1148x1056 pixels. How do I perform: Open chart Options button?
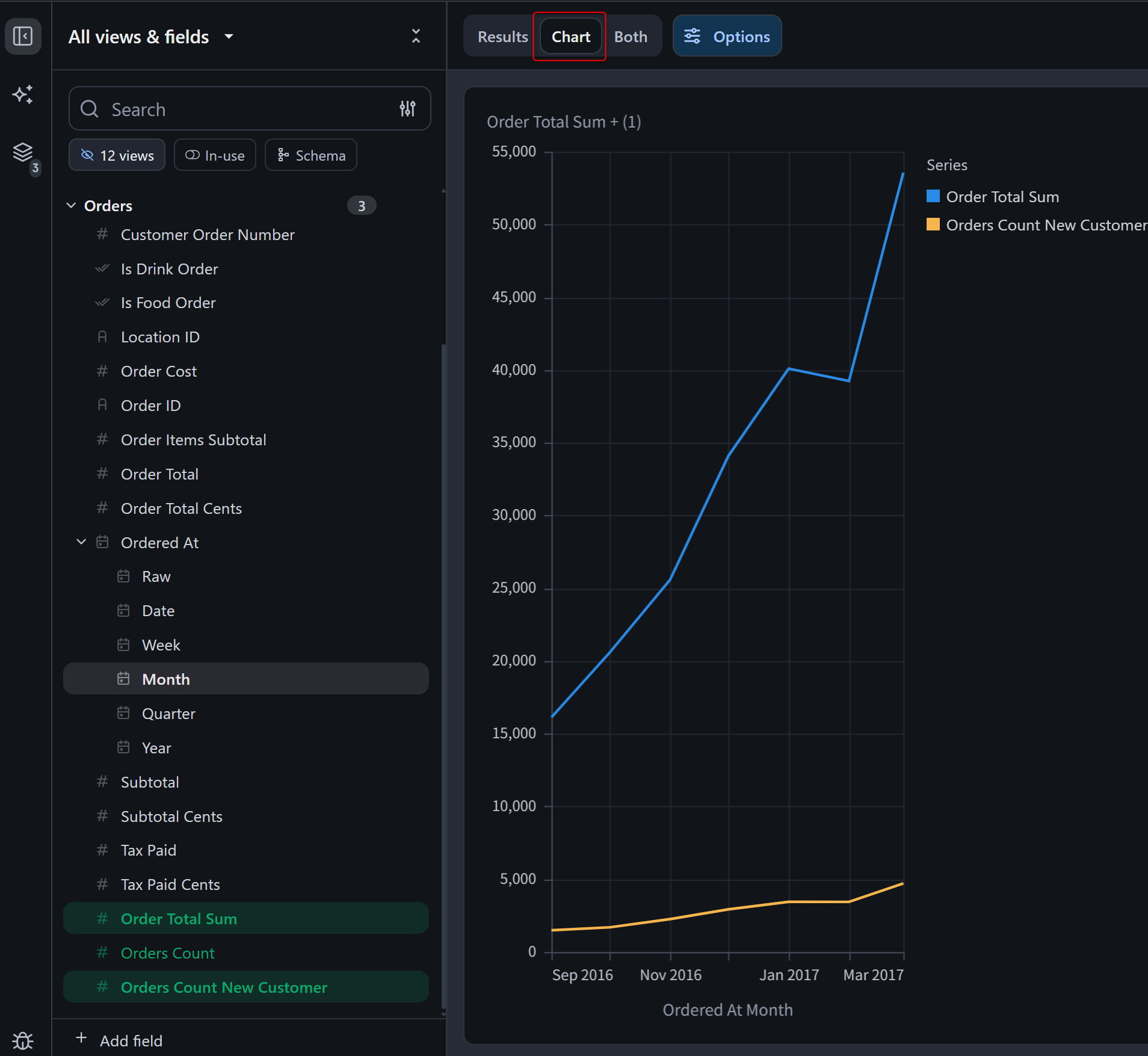click(x=727, y=36)
